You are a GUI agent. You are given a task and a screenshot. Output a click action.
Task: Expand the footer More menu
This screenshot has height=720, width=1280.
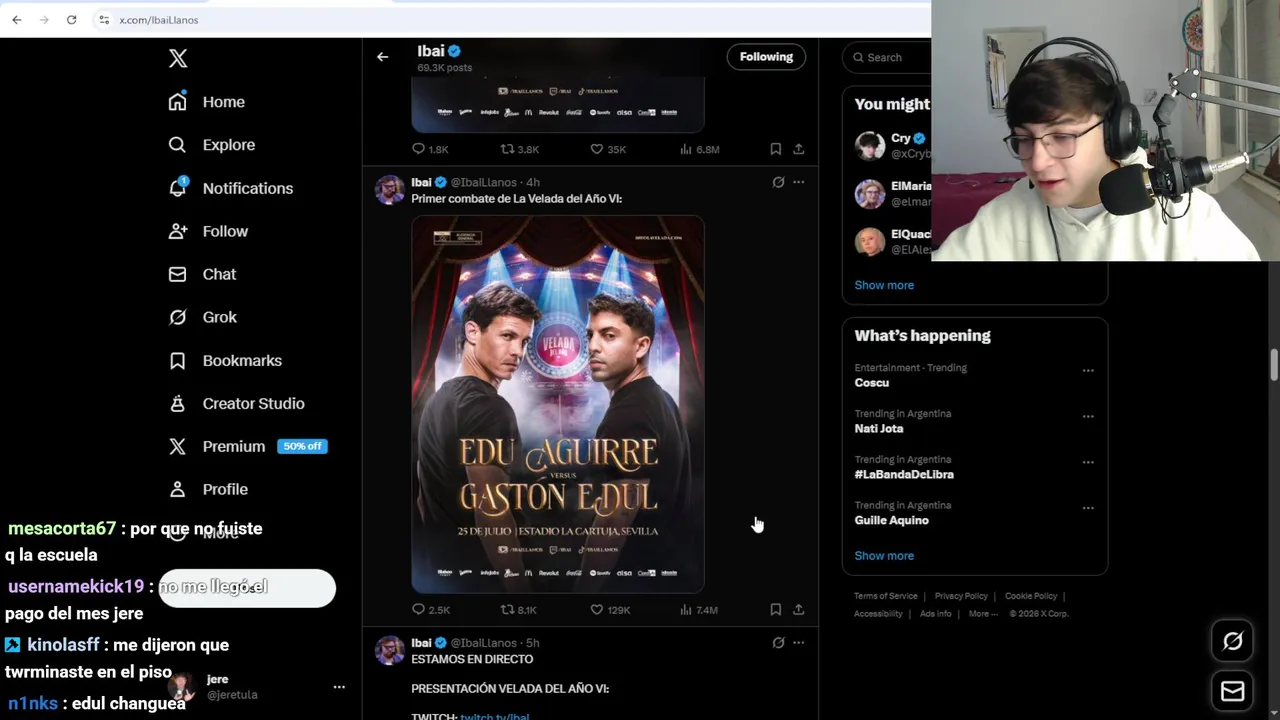pos(983,614)
